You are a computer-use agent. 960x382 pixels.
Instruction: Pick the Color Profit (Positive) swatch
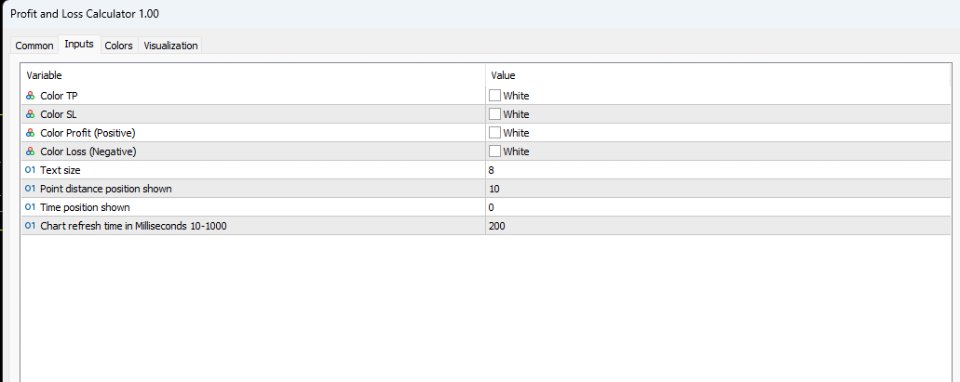pos(495,132)
